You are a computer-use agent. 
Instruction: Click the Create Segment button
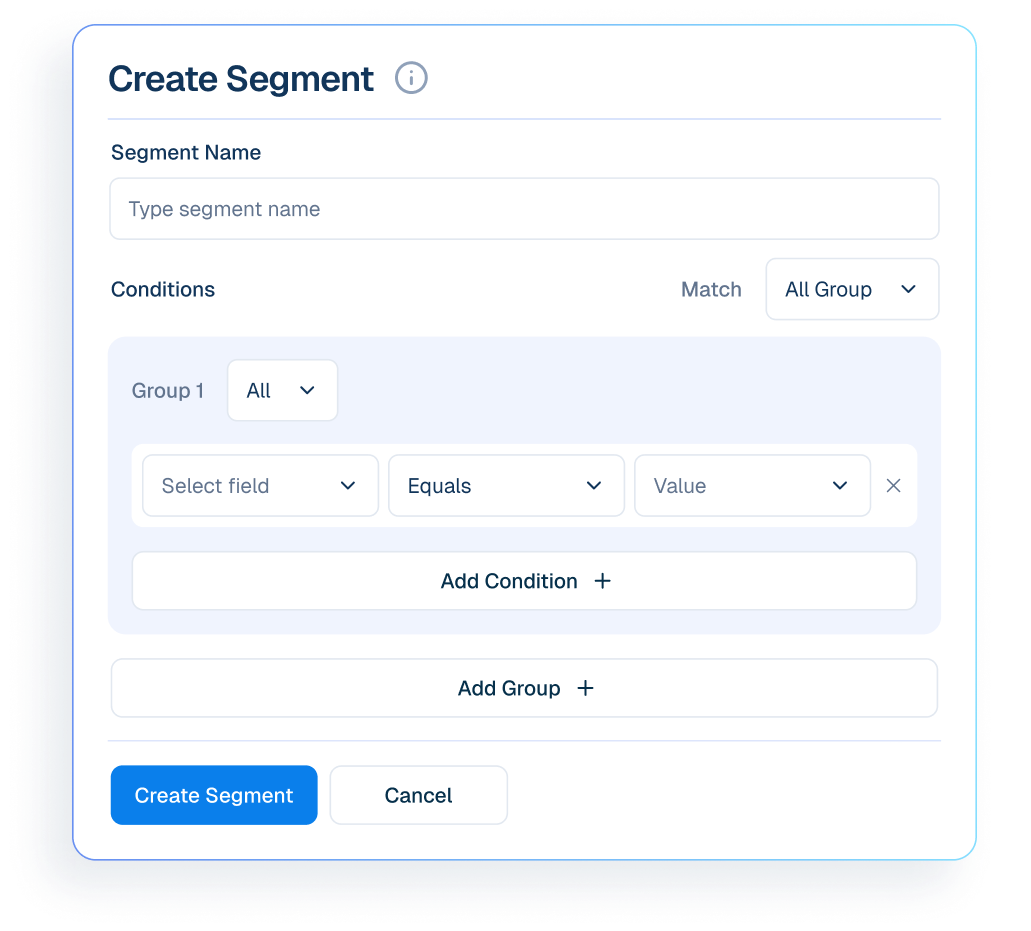coord(213,795)
